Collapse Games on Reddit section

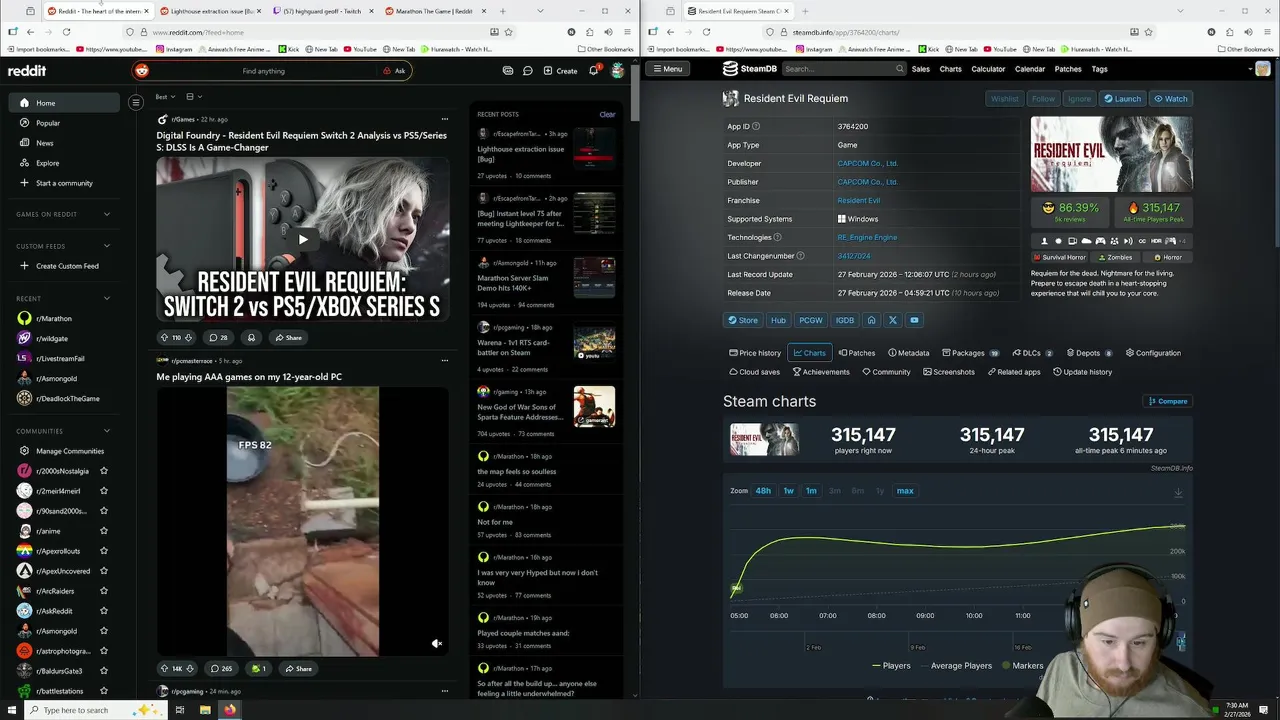click(107, 214)
